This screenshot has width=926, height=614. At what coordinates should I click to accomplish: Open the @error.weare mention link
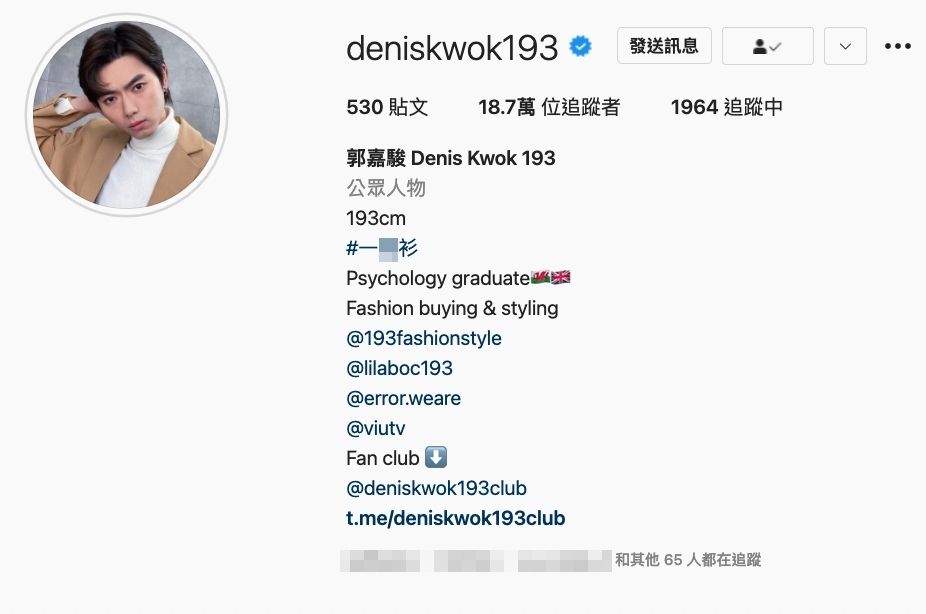[x=403, y=399]
